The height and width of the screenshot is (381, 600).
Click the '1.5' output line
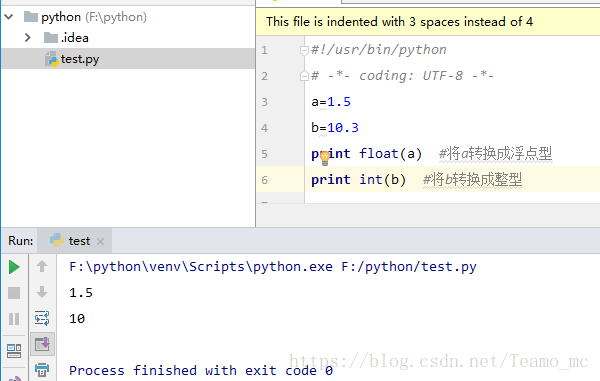[x=81, y=293]
